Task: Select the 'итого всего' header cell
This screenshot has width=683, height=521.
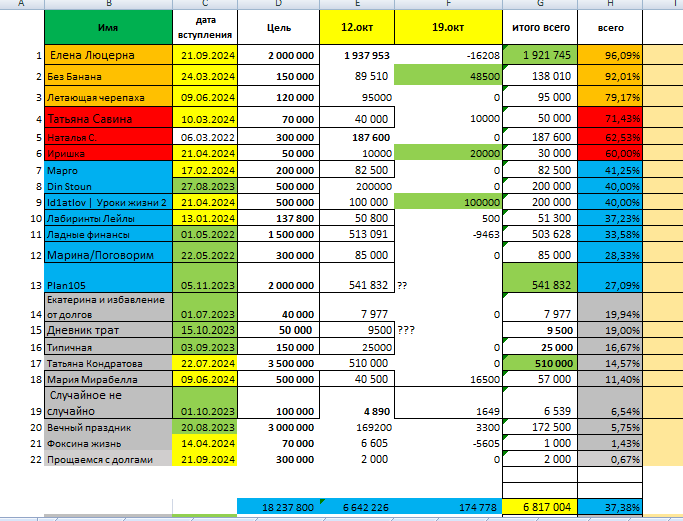Action: tap(540, 27)
